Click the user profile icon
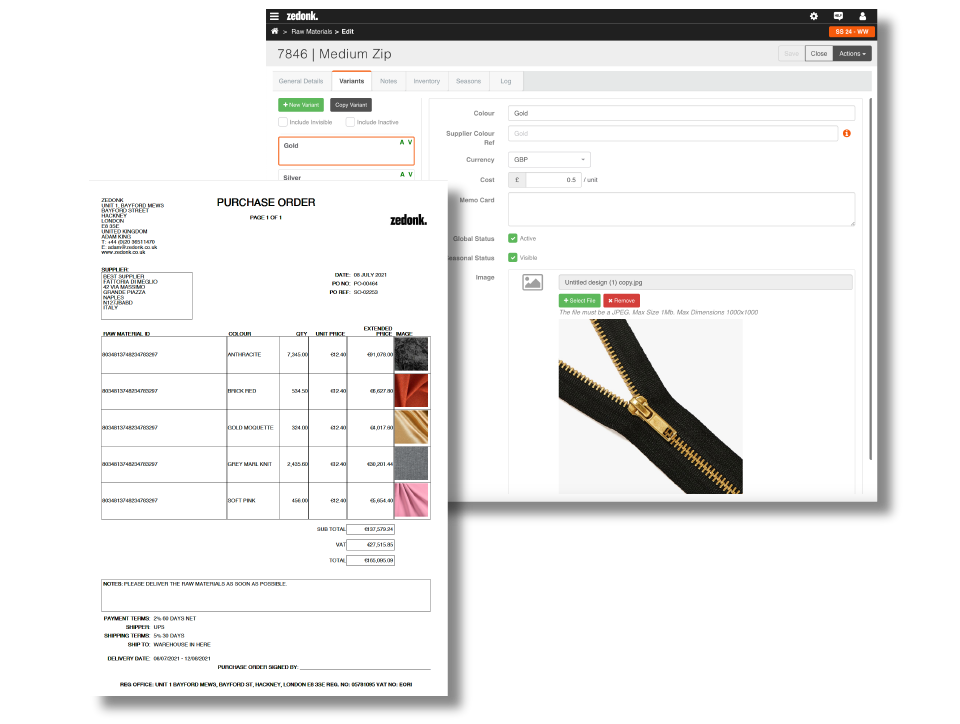The height and width of the screenshot is (724, 960). tap(863, 16)
